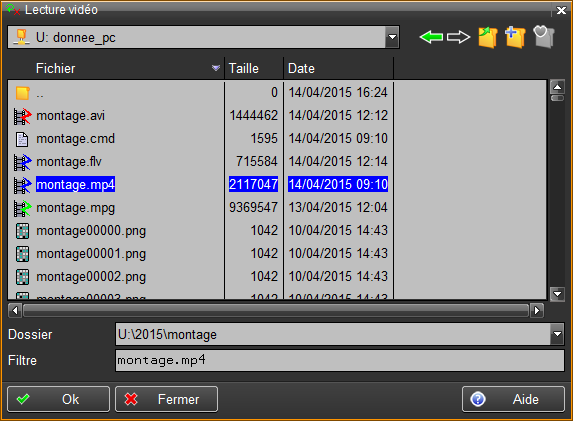Create new folder with plus icon
Screen dimensions: 573x421
point(515,37)
